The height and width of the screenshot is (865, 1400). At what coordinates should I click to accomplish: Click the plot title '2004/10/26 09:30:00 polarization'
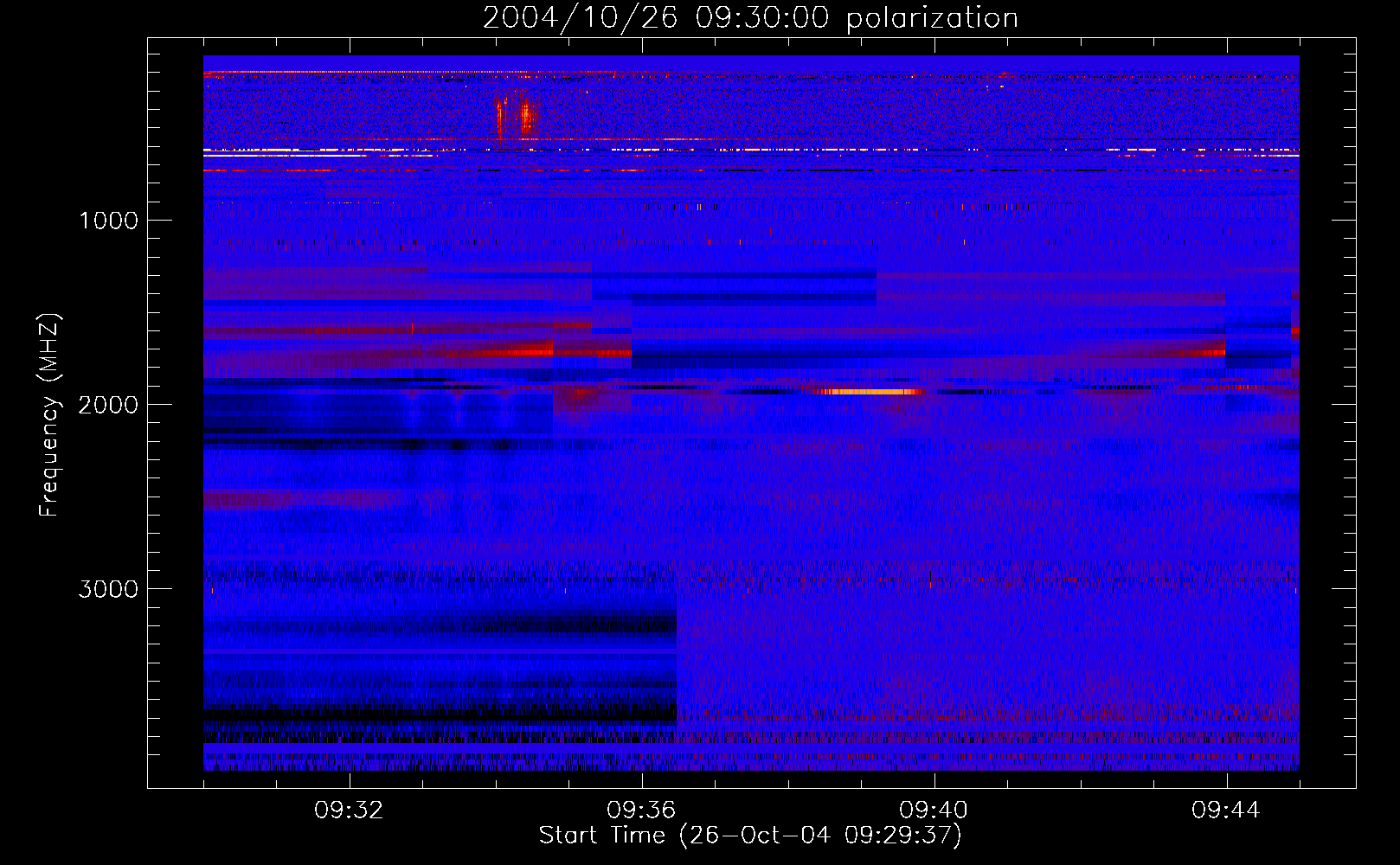coord(750,17)
